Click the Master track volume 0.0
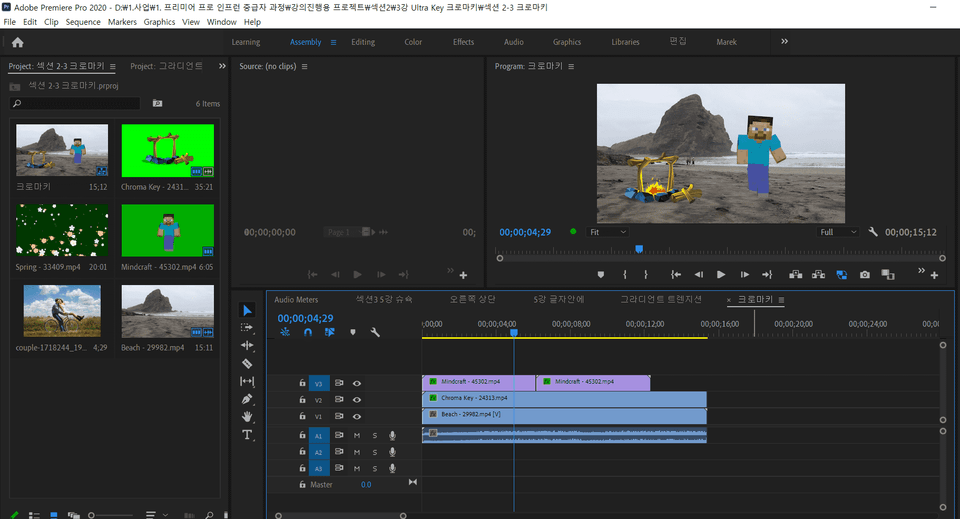This screenshot has height=519, width=960. [x=366, y=485]
